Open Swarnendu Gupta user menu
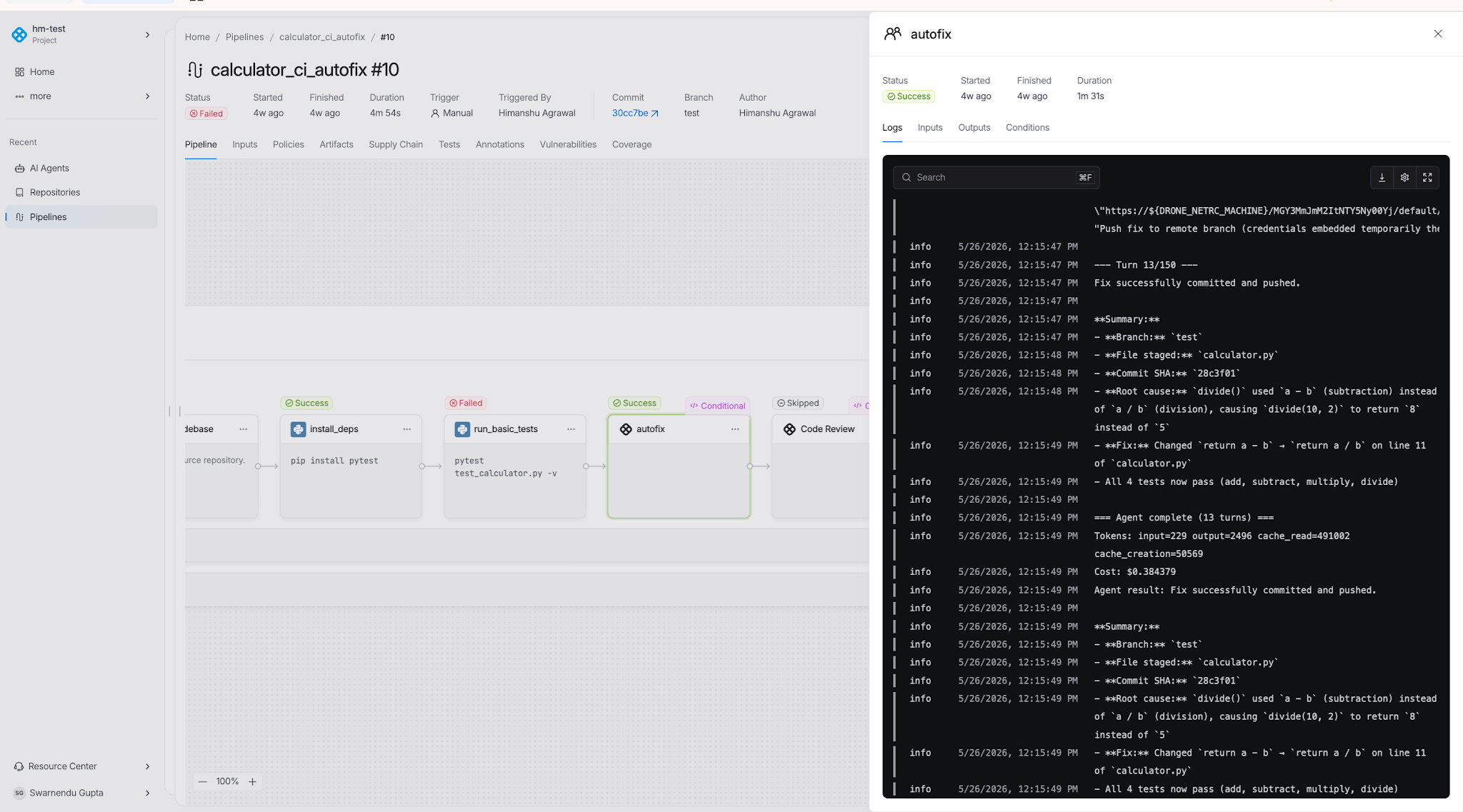This screenshot has height=812, width=1463. pos(81,792)
